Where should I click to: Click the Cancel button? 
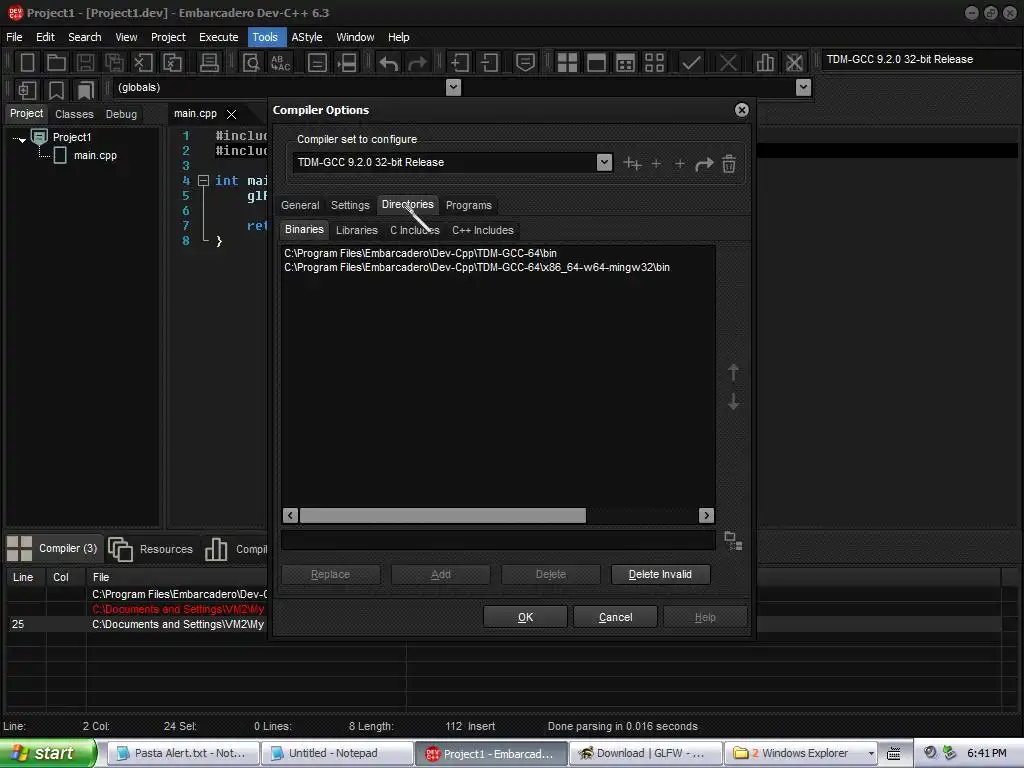[615, 617]
